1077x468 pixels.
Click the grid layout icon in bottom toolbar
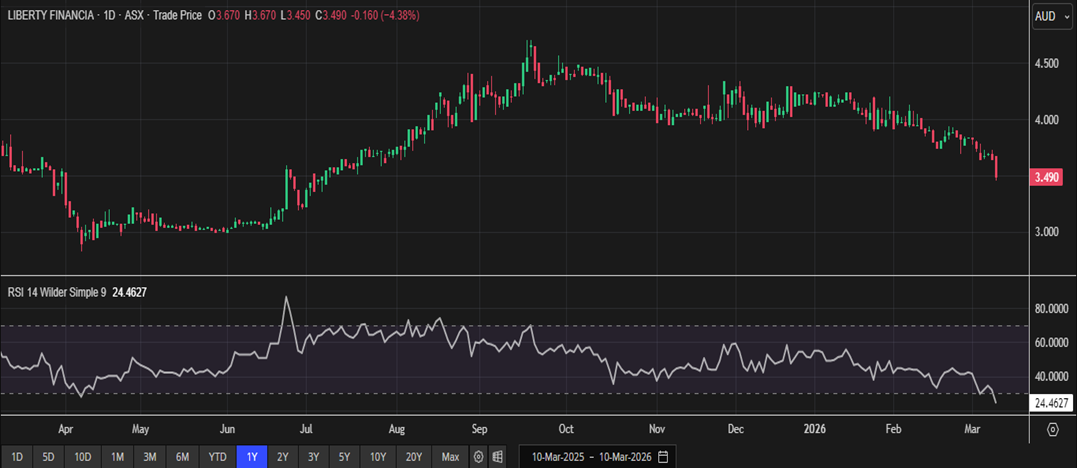[x=497, y=457]
